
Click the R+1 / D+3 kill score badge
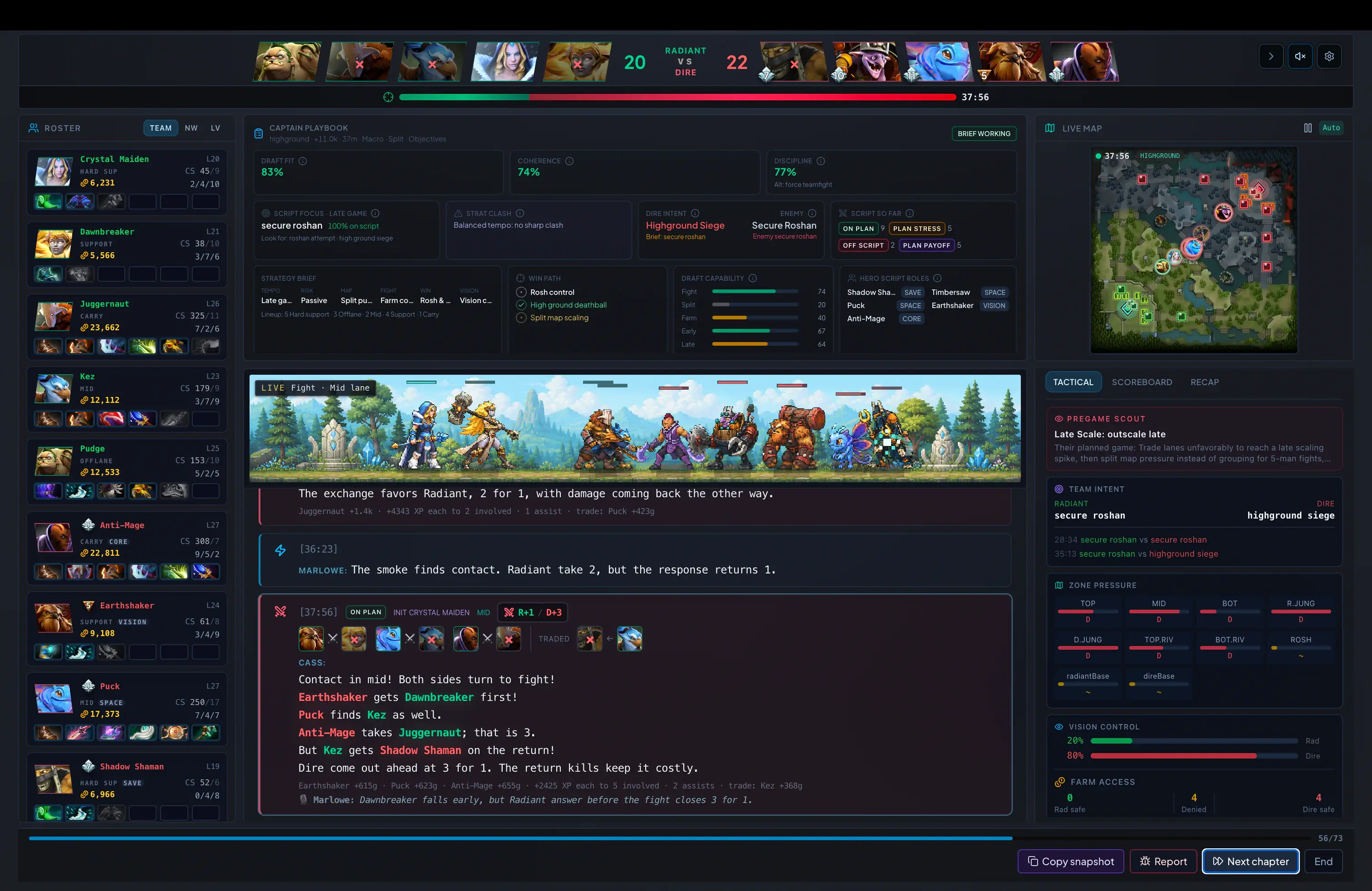coord(533,612)
